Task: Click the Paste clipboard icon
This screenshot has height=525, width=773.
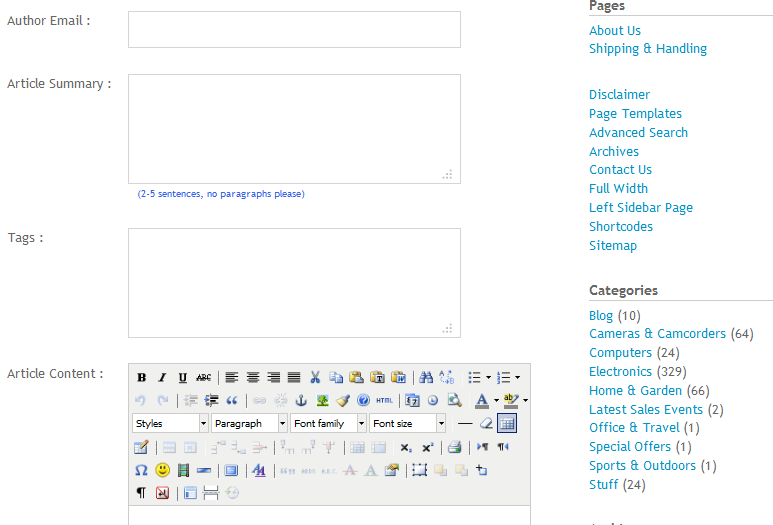Action: coord(356,378)
